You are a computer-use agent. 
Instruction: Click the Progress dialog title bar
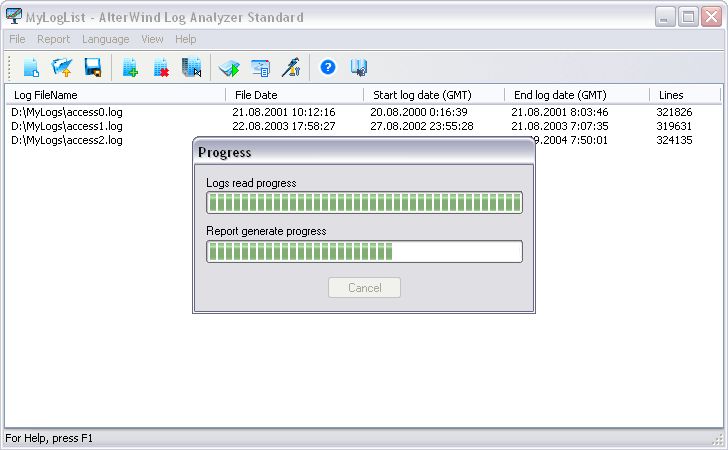click(x=364, y=151)
